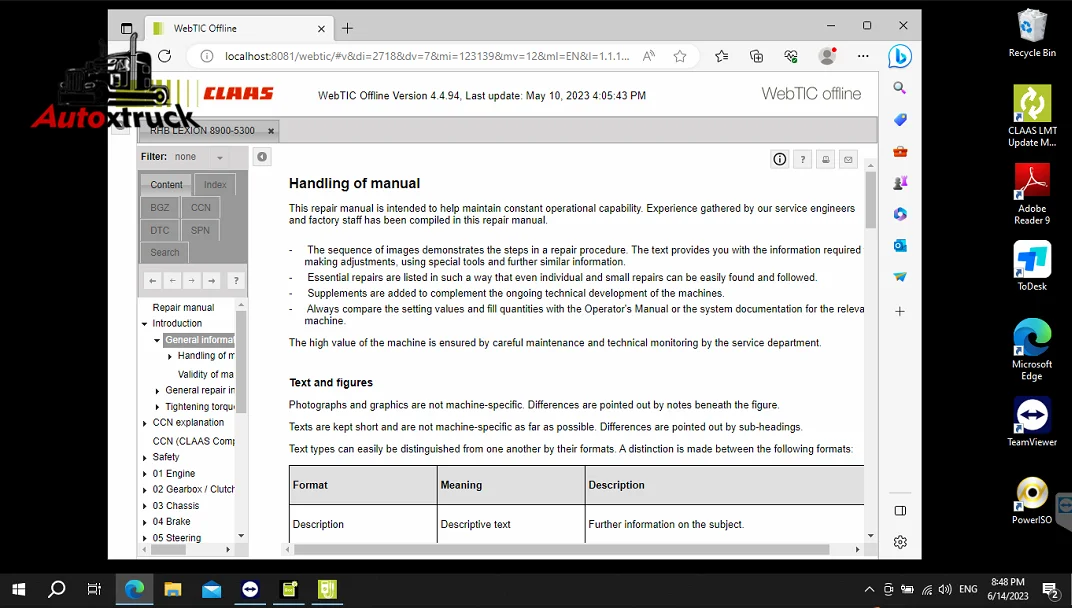
Task: Add page to favorites star
Action: click(680, 56)
